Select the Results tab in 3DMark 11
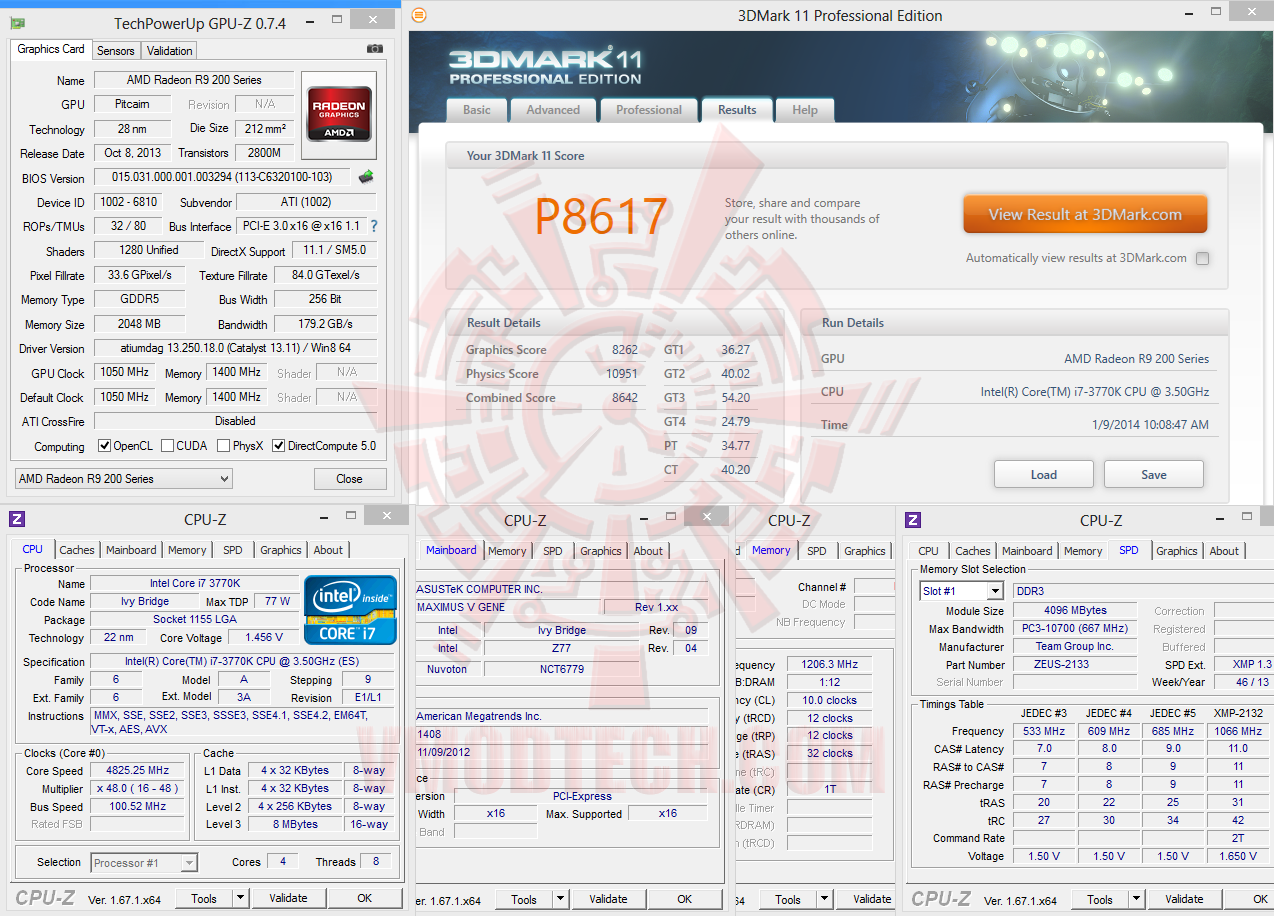Viewport: 1274px width, 916px height. click(737, 109)
